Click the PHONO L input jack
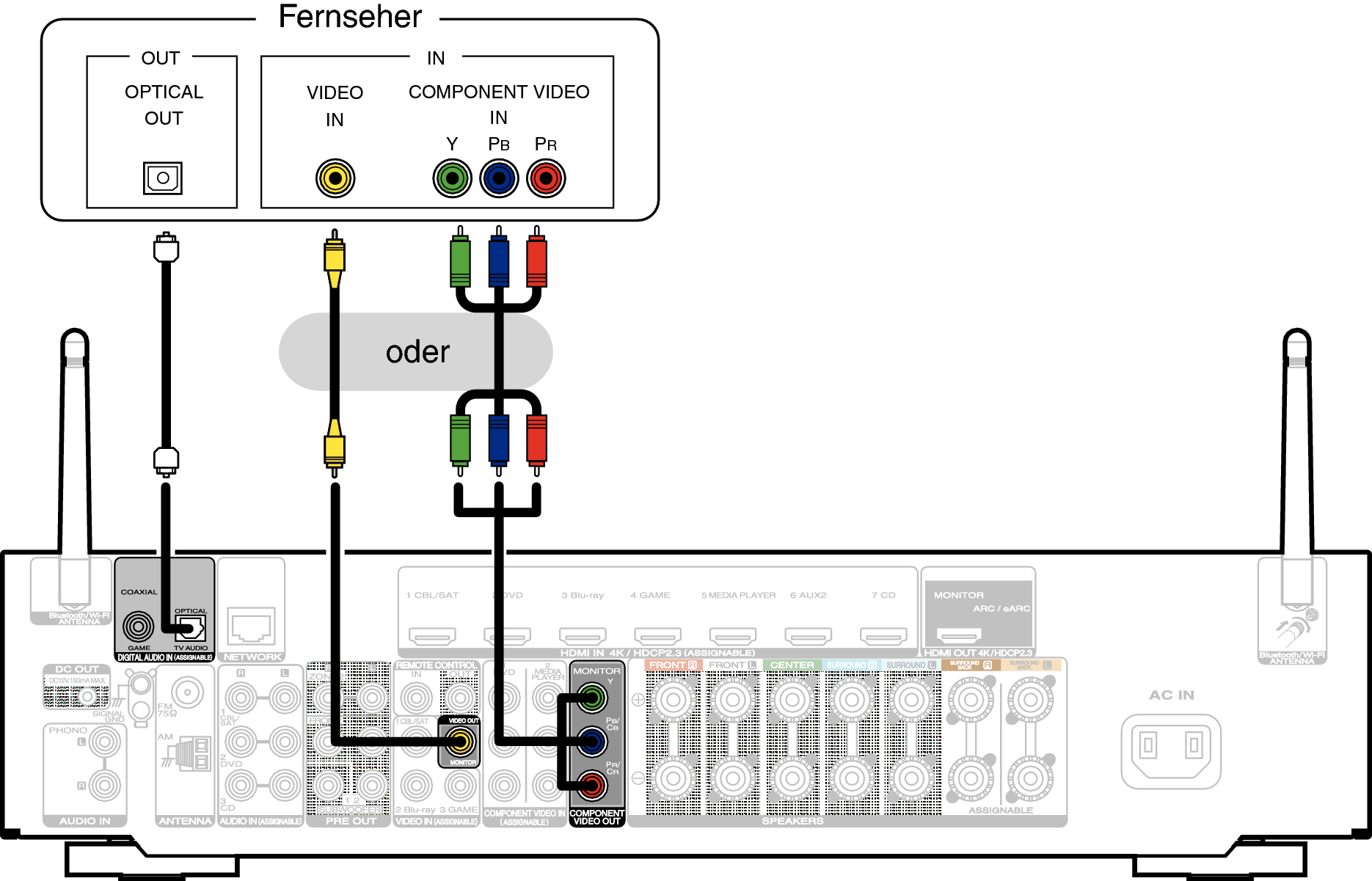 105,742
